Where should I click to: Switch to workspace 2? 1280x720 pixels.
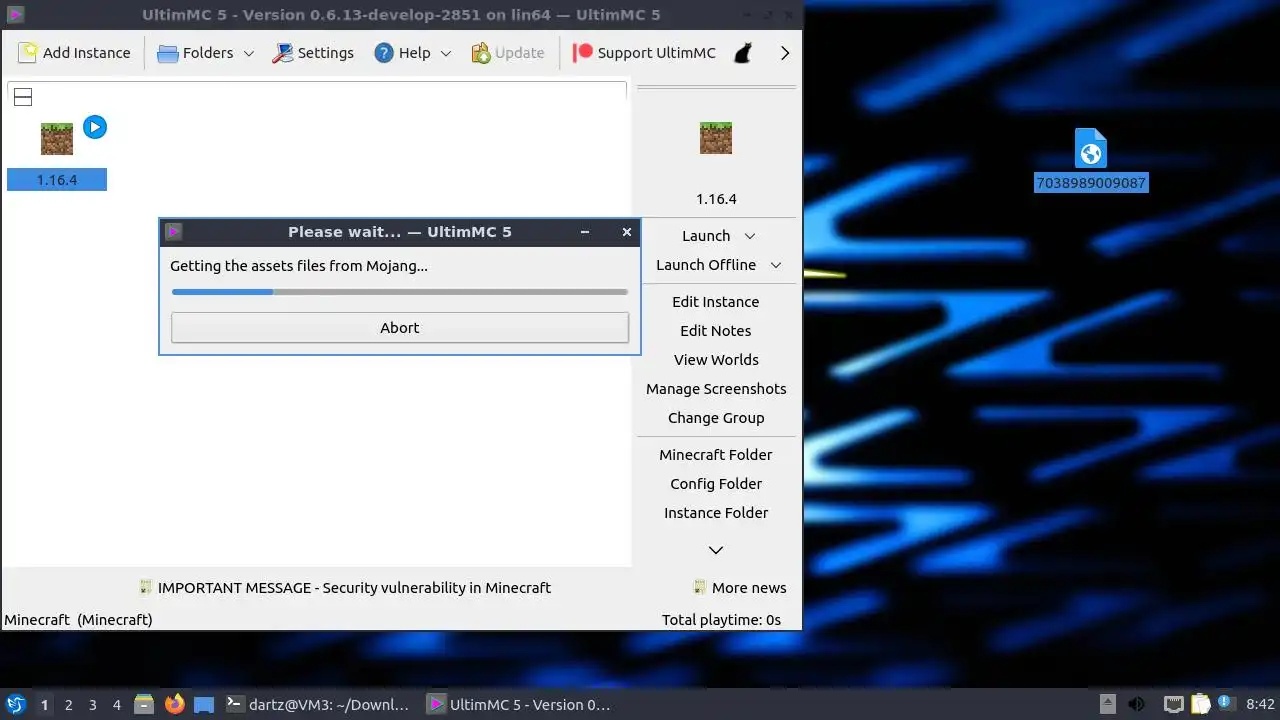click(68, 705)
